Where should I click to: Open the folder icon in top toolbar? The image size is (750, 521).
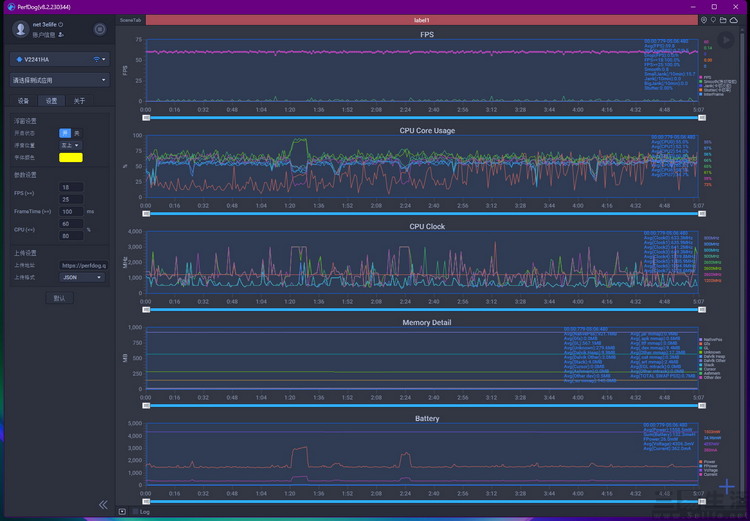[723, 20]
